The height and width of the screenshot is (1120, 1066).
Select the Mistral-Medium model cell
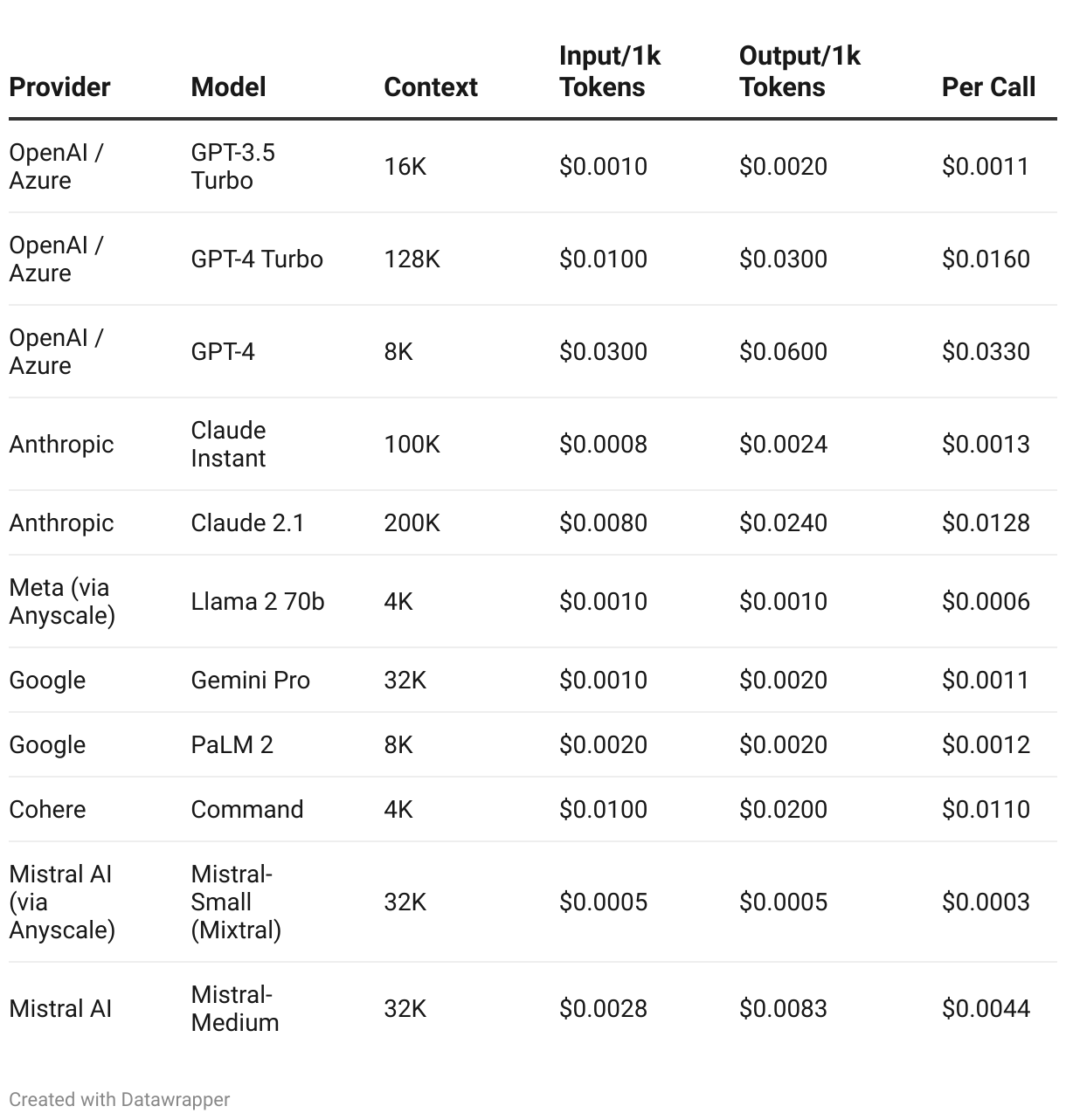pyautogui.click(x=235, y=1008)
